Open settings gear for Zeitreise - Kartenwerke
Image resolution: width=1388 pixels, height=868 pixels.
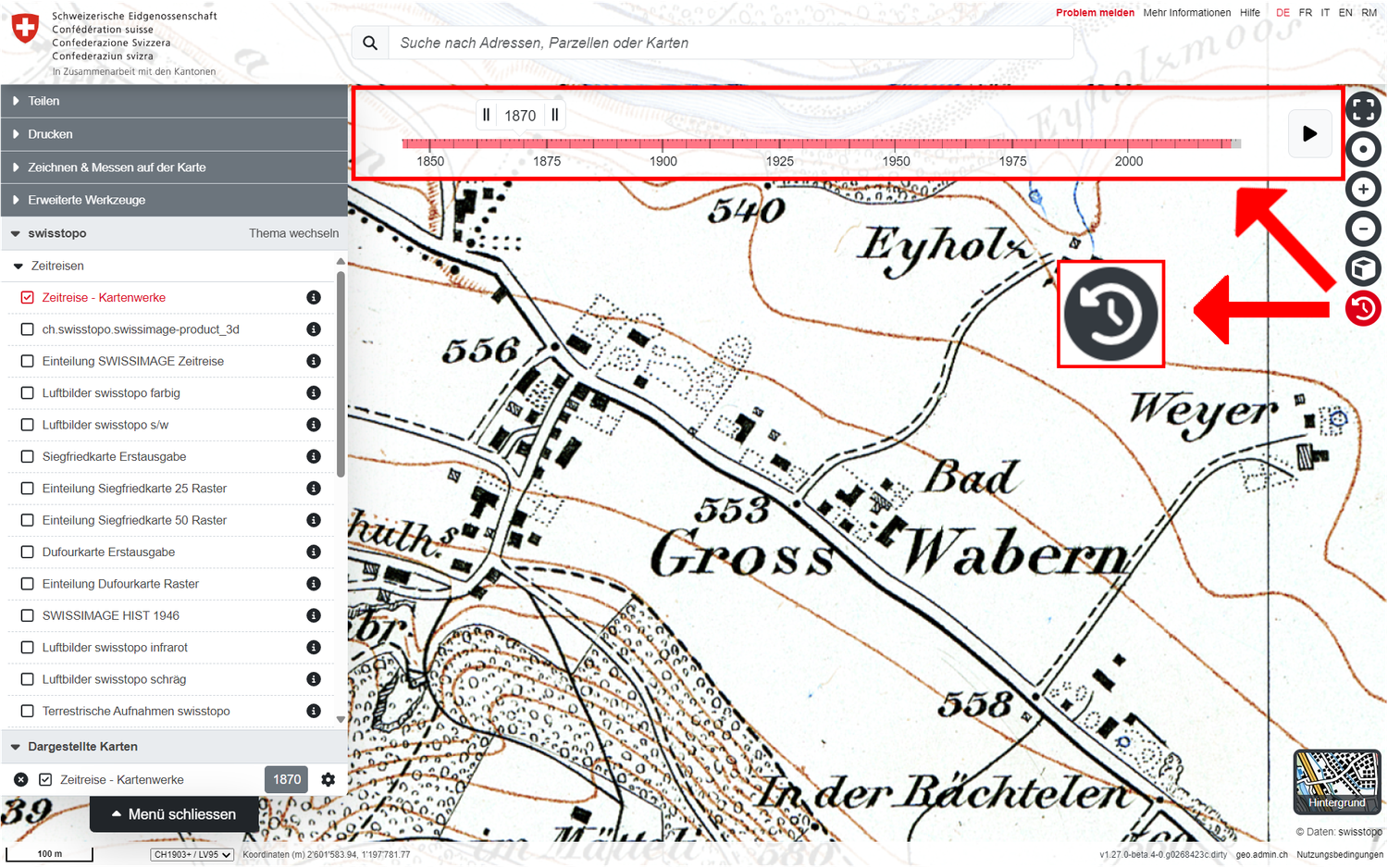328,779
